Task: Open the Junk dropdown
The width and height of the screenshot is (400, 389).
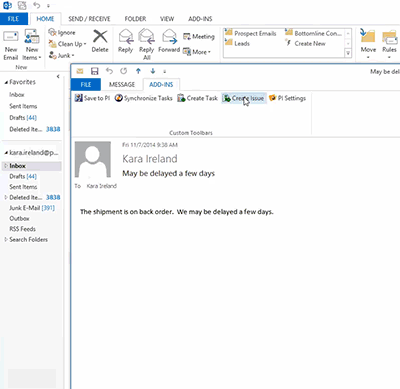Action: [62, 55]
